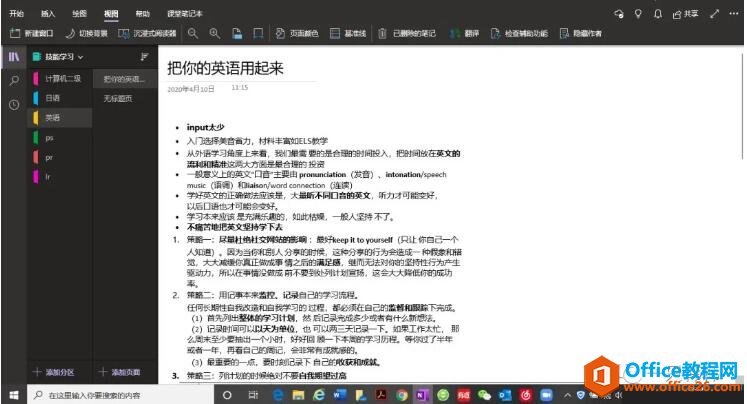Select the 英语 section
Viewport: 747px width, 404px height.
(60, 118)
